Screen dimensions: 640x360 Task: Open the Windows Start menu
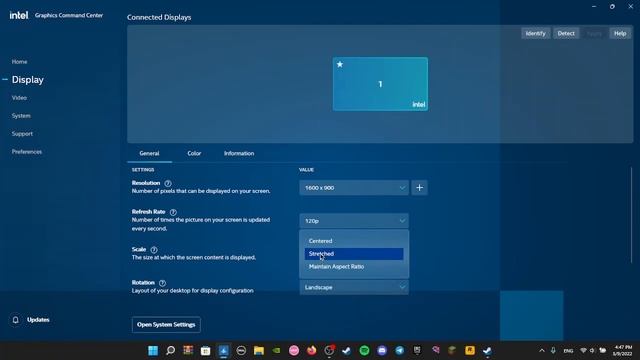[153, 351]
